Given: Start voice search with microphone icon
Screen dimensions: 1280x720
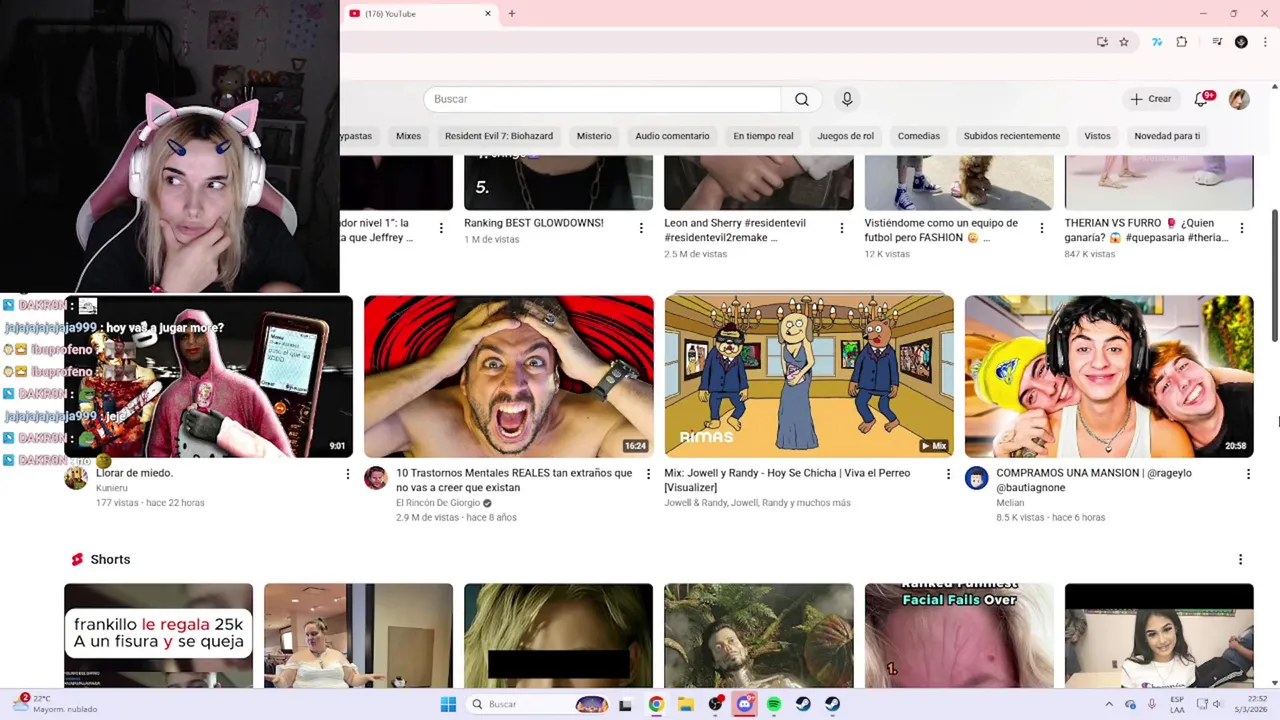Looking at the screenshot, I should click(847, 99).
